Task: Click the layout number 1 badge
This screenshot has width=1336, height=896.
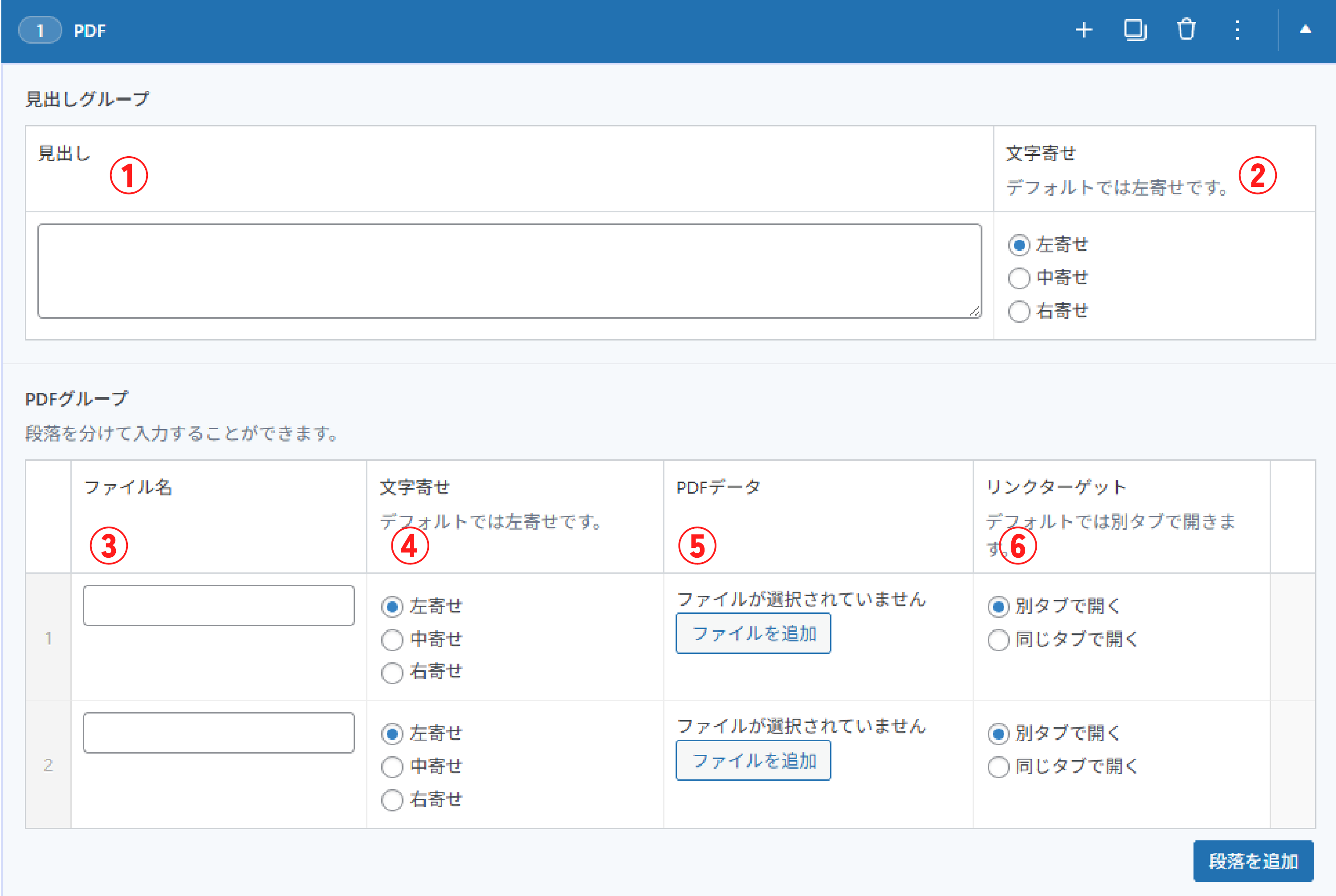Action: (x=40, y=30)
